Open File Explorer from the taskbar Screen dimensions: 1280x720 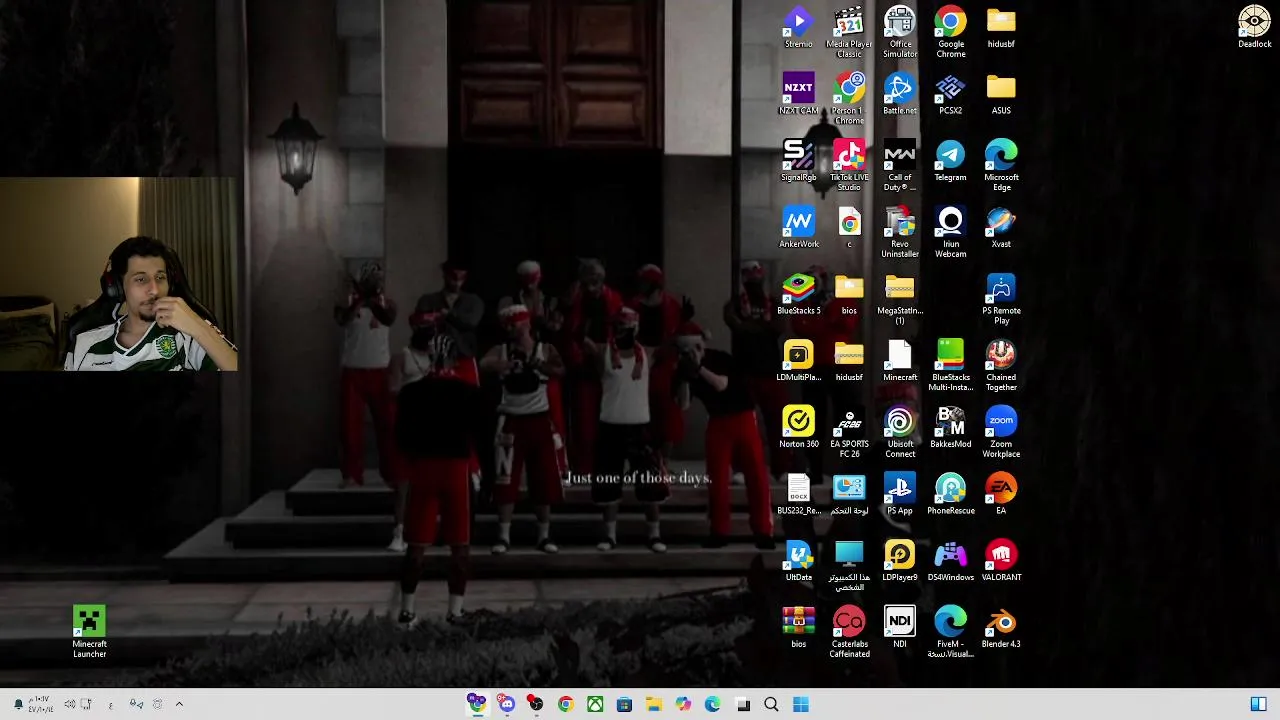point(653,705)
